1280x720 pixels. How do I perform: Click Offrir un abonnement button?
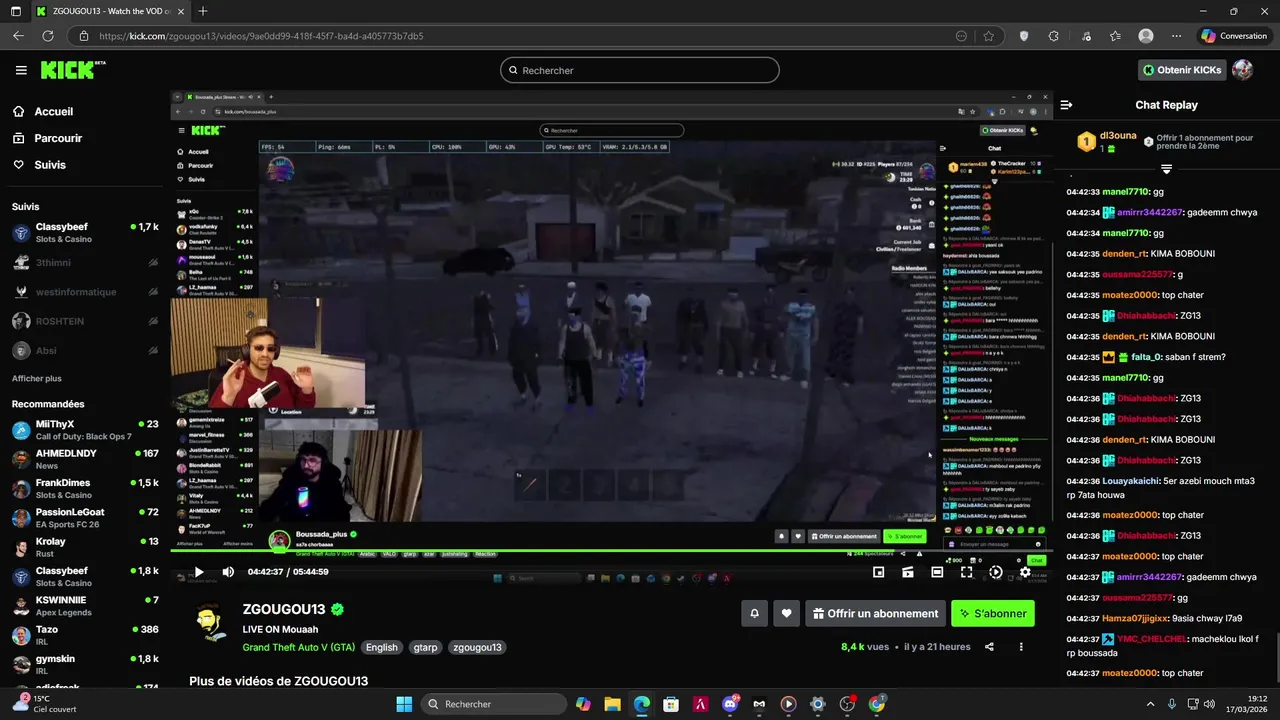point(875,614)
